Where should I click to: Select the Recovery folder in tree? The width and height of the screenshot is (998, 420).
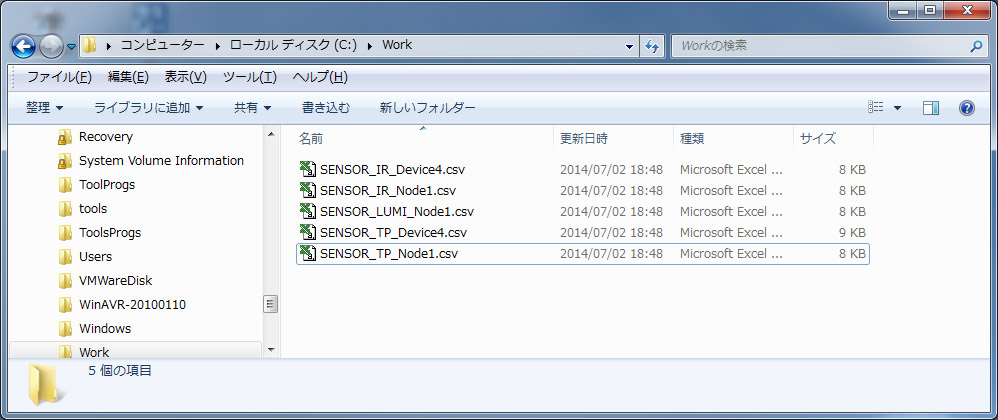(106, 137)
